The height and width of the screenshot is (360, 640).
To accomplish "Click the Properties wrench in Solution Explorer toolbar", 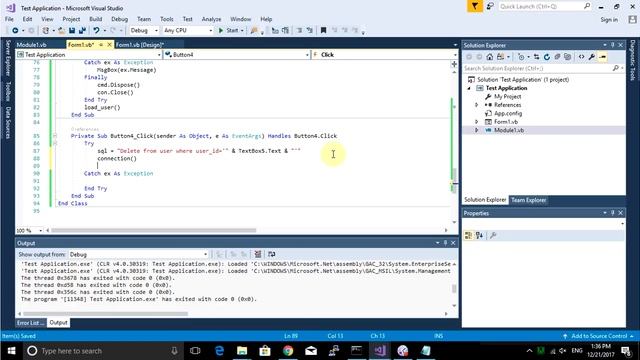I will tap(592, 57).
